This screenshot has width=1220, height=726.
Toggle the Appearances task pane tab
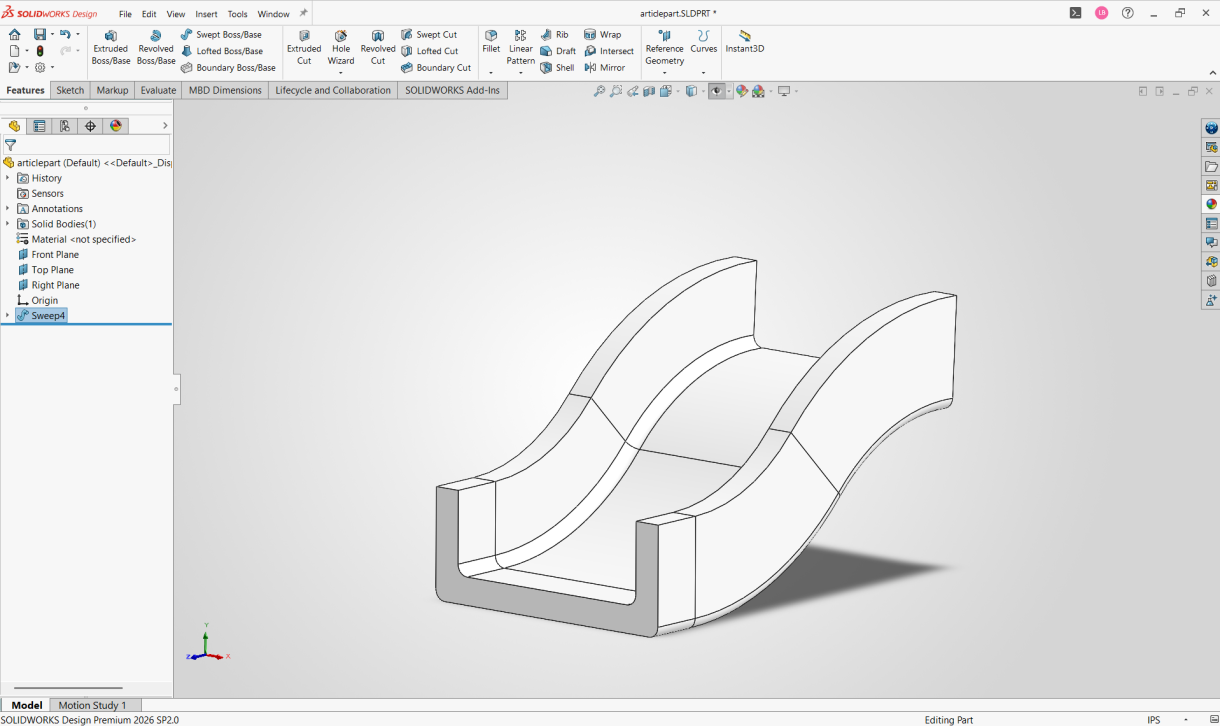[x=1211, y=204]
